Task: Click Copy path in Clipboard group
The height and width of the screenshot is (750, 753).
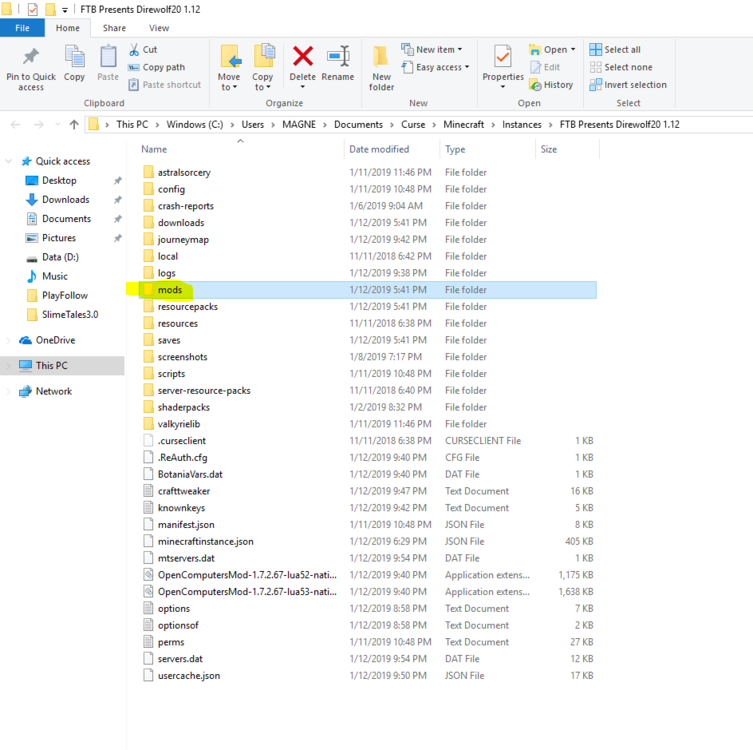Action: [x=163, y=67]
